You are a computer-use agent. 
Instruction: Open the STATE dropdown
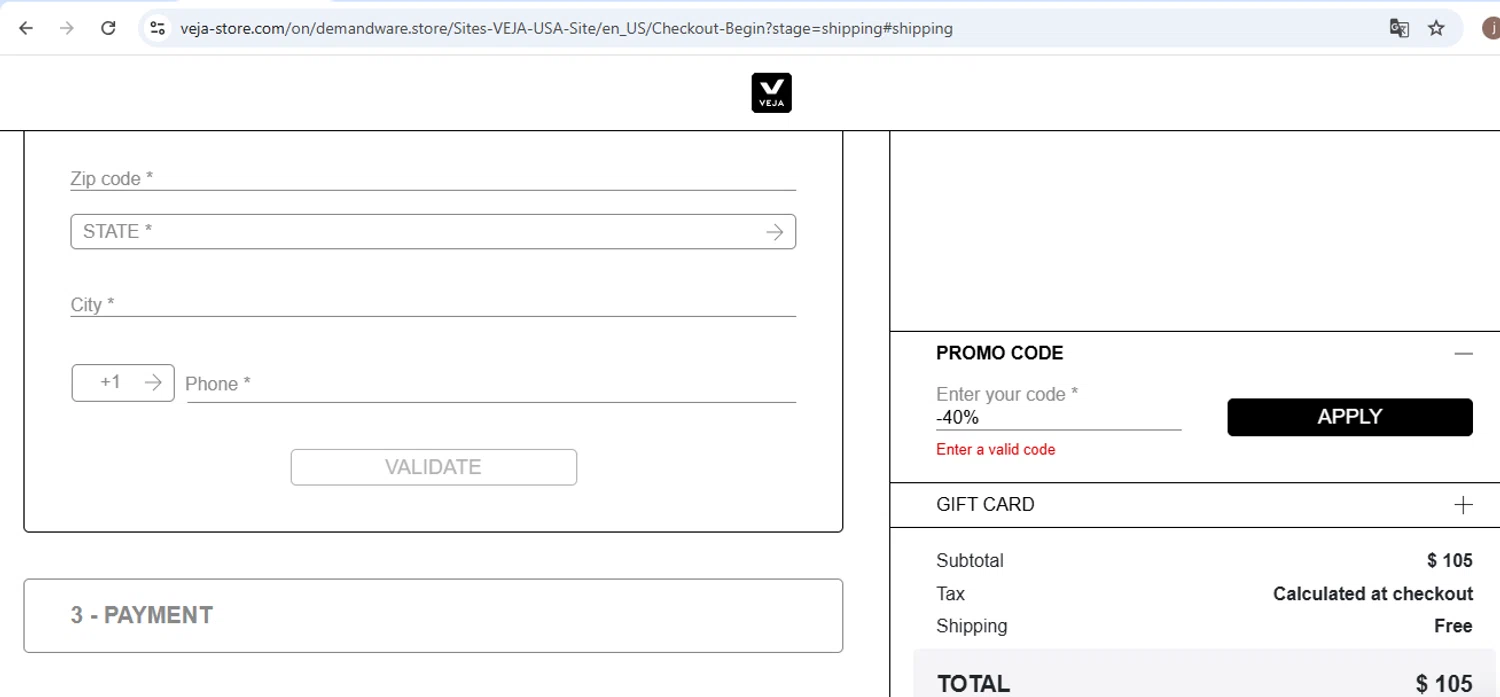click(433, 231)
